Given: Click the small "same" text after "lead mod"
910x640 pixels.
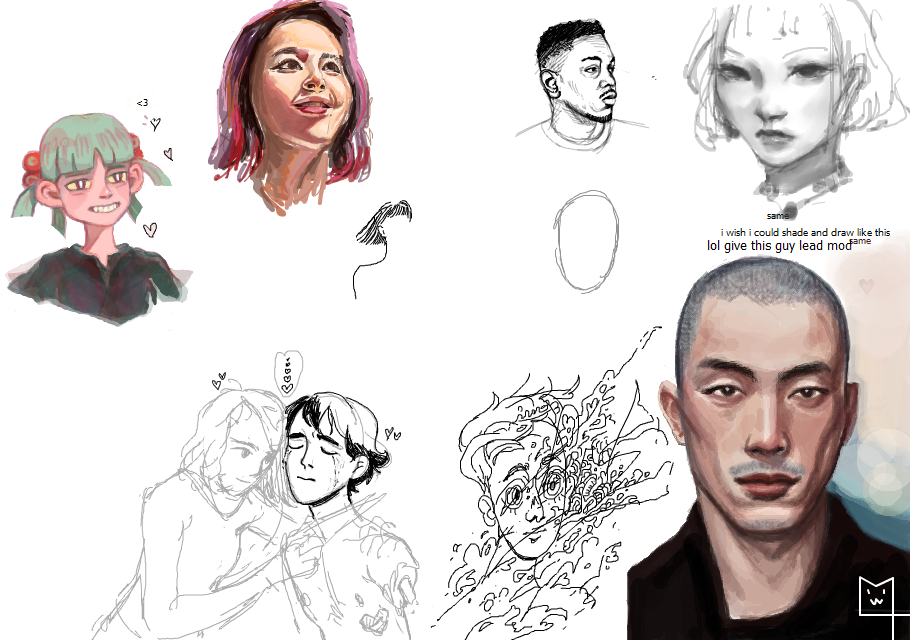Looking at the screenshot, I should (860, 240).
